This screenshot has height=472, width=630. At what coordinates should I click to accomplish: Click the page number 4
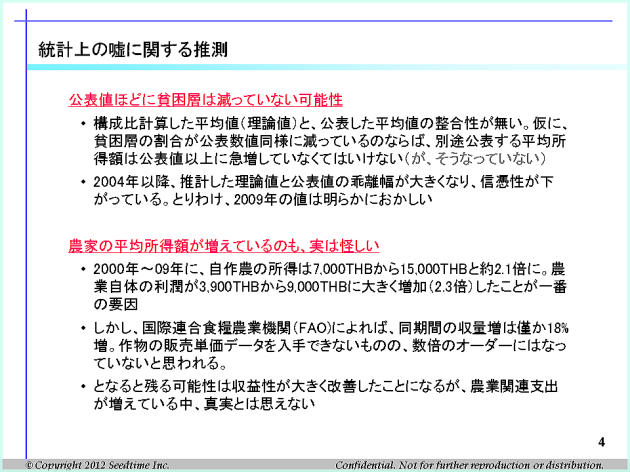point(601,442)
